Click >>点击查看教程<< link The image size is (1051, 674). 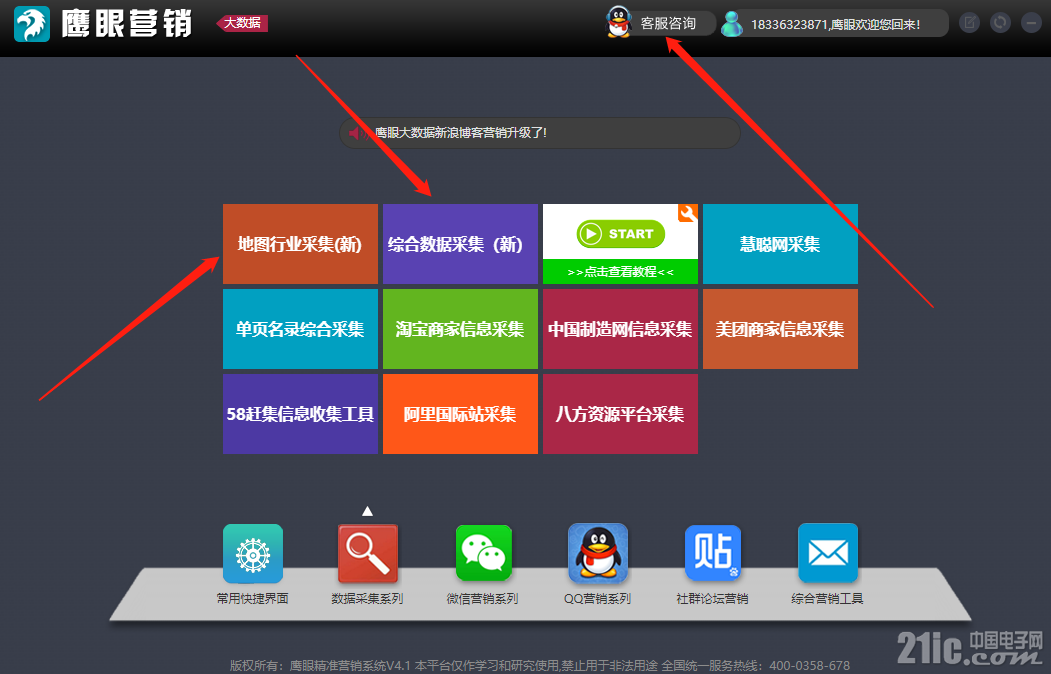(621, 272)
